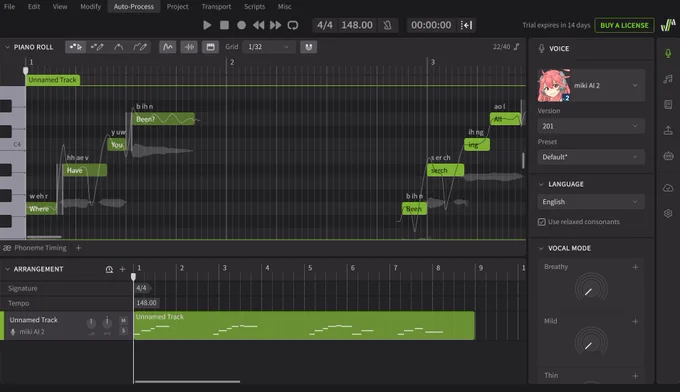Click the plus next to Breathy

(635, 267)
